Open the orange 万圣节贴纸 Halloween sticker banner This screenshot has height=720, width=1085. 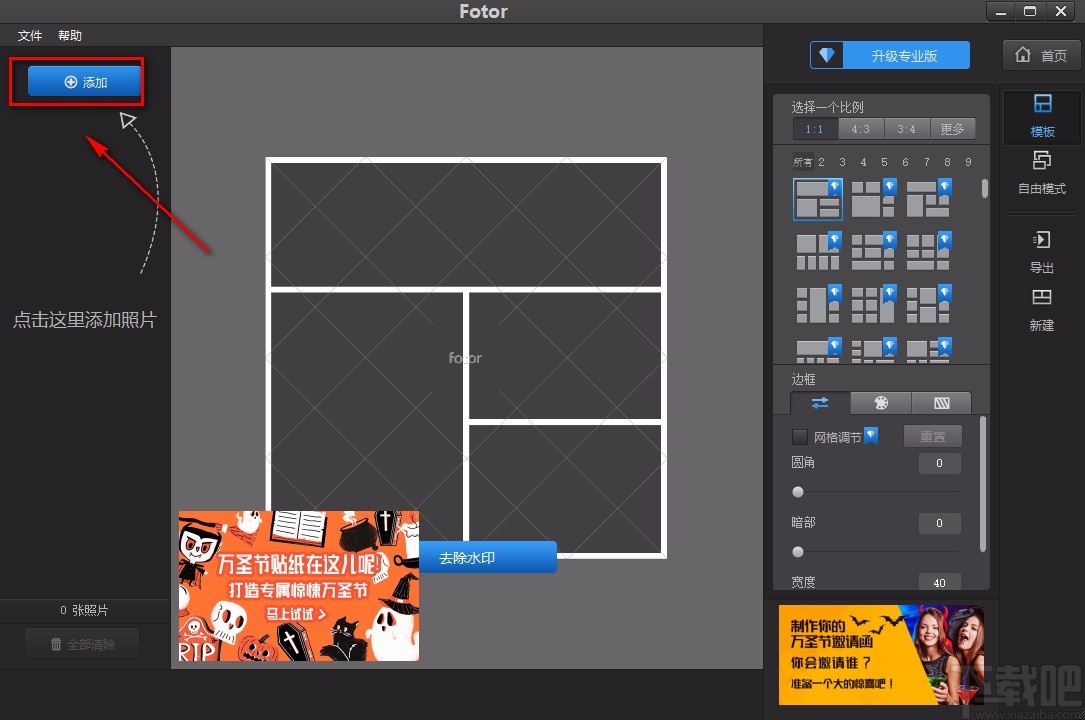coord(299,586)
